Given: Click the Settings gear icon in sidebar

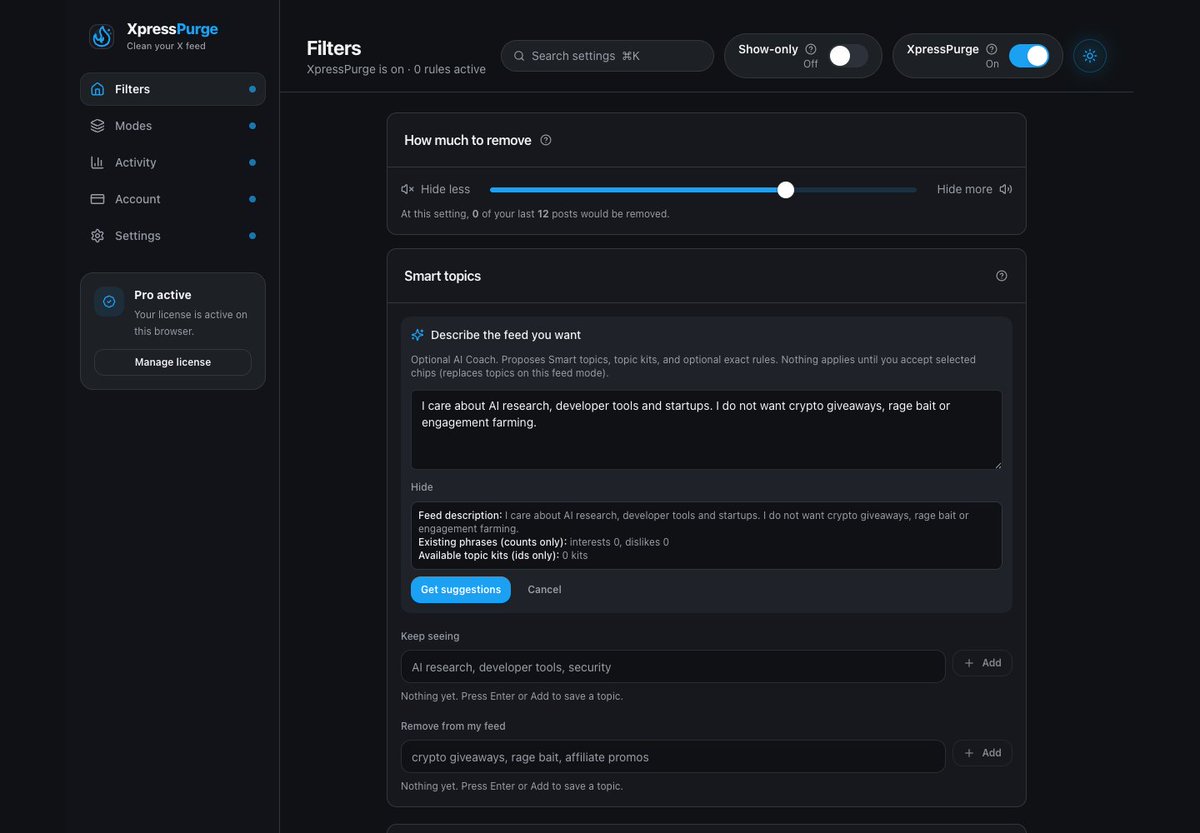Looking at the screenshot, I should pyautogui.click(x=97, y=236).
